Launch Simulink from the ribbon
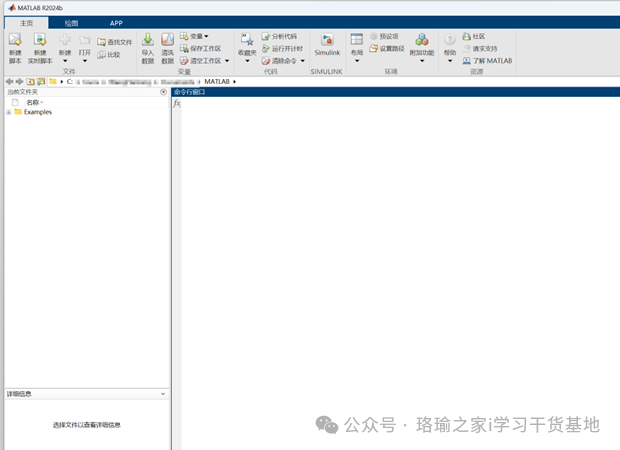The height and width of the screenshot is (450, 620). (x=327, y=44)
